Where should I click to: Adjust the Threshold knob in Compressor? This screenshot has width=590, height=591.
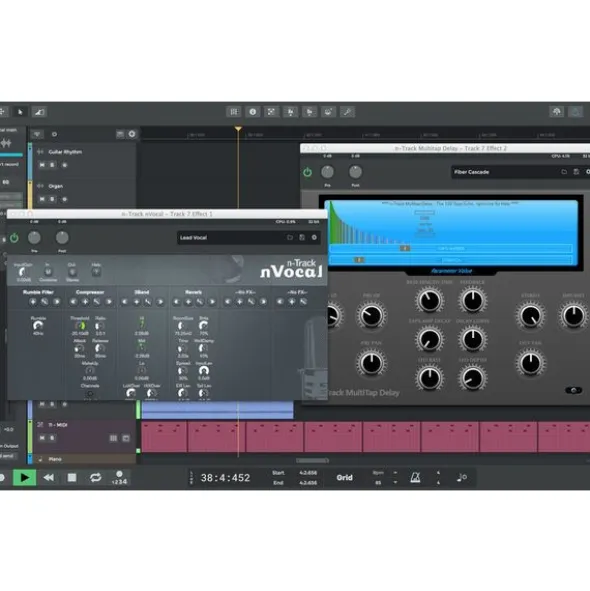(80, 325)
